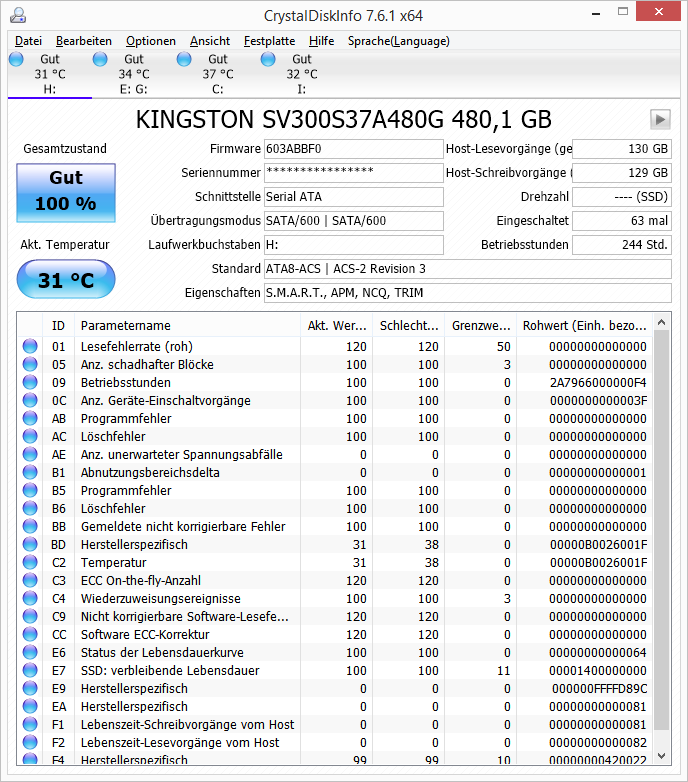This screenshot has height=782, width=688.
Task: Open the Optionen menu
Action: pos(151,41)
